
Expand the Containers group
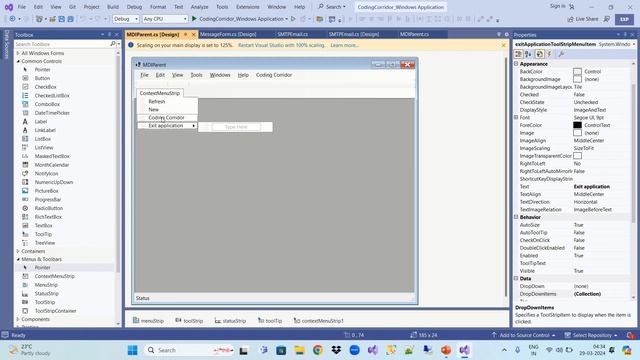(18, 251)
